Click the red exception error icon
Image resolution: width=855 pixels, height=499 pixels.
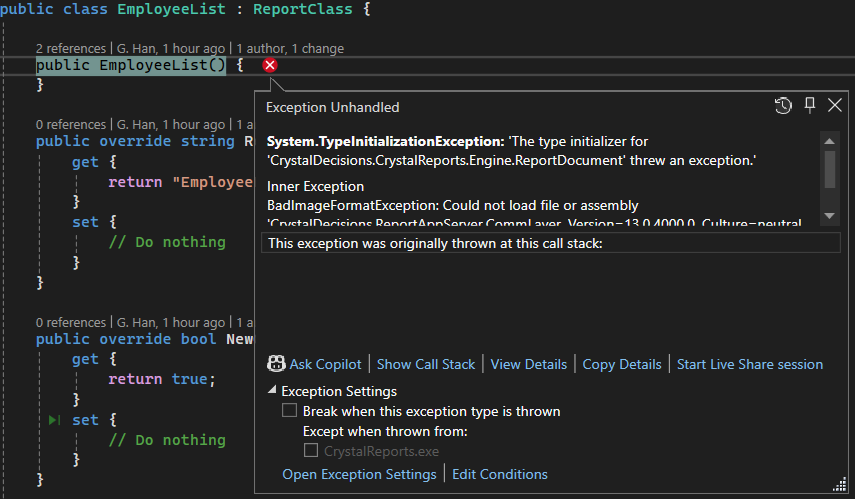(270, 65)
